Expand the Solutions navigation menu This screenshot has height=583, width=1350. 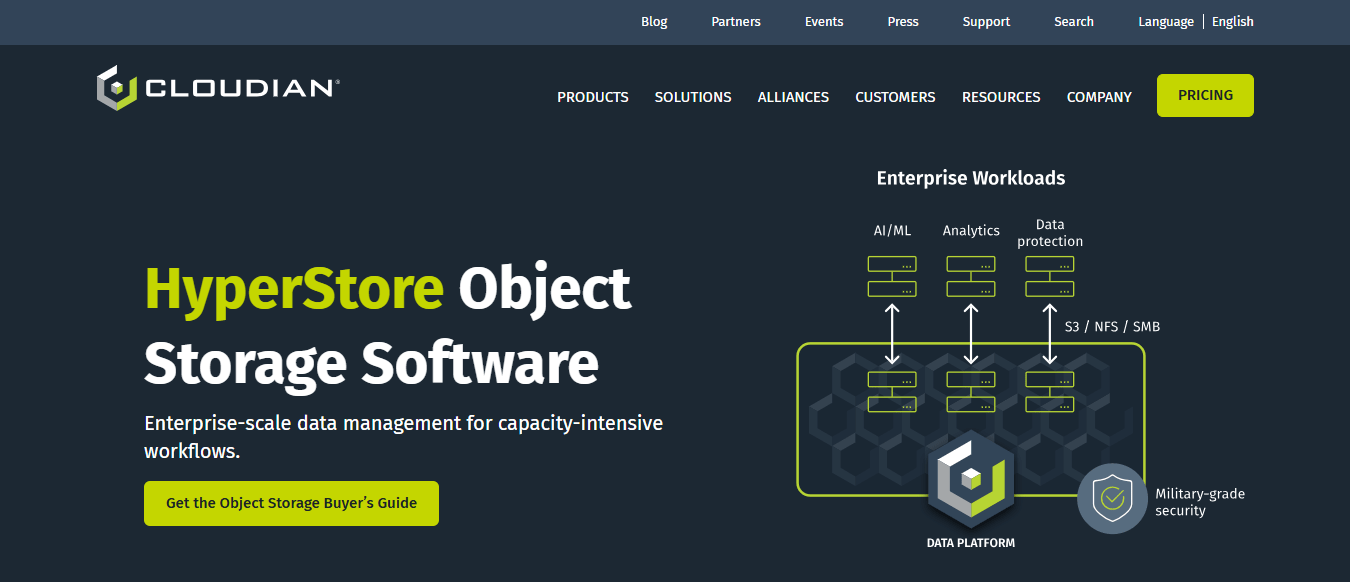[693, 97]
